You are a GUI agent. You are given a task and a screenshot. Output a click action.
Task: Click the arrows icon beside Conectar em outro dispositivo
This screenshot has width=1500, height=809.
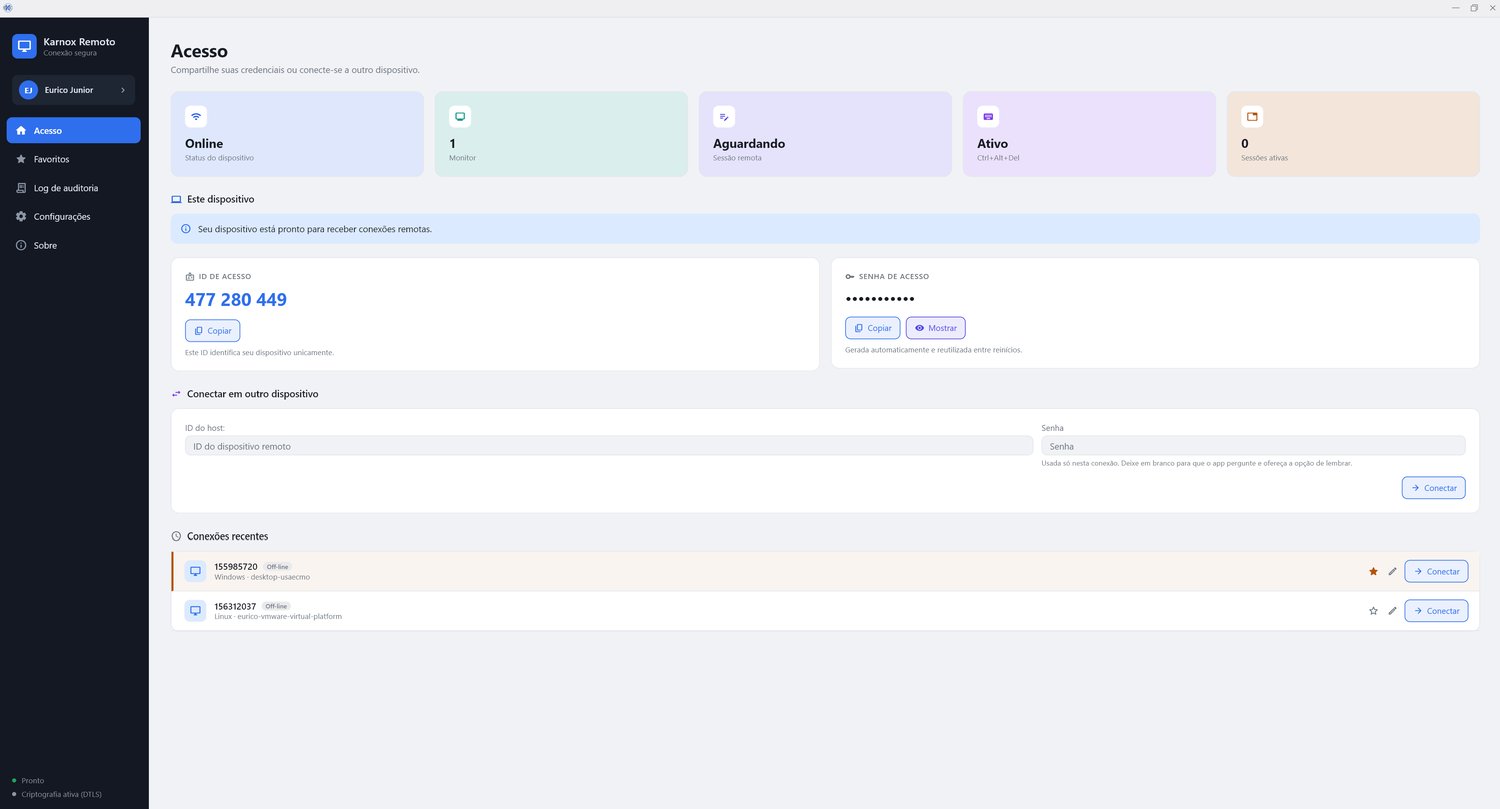177,394
